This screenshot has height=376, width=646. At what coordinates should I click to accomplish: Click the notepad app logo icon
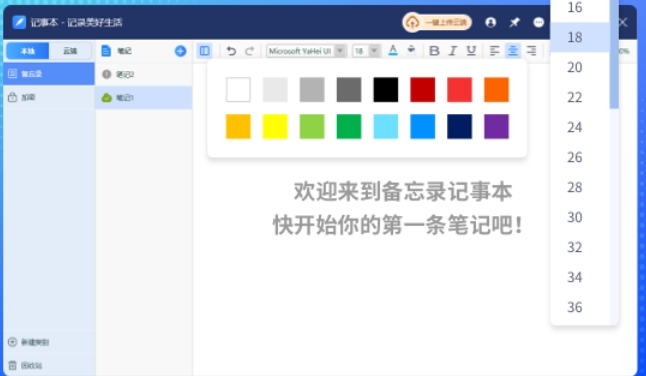pyautogui.click(x=19, y=22)
